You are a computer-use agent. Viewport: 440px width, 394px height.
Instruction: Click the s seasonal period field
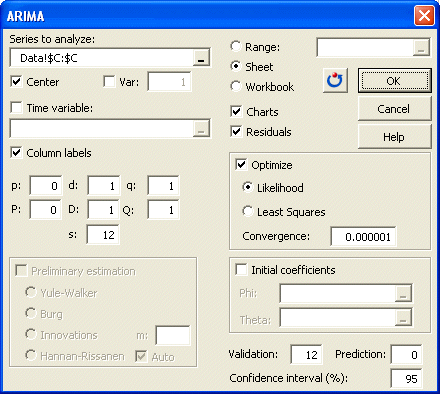pyautogui.click(x=103, y=235)
